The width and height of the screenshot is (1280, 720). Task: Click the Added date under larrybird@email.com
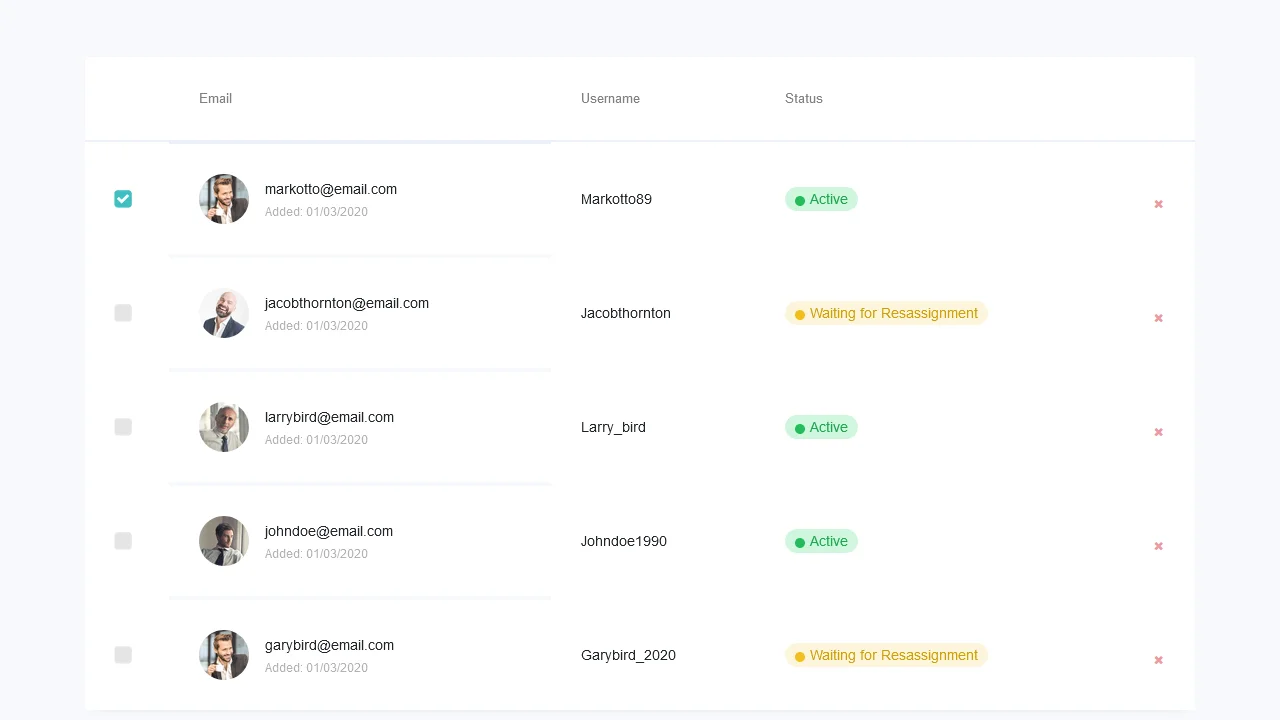pyautogui.click(x=316, y=440)
